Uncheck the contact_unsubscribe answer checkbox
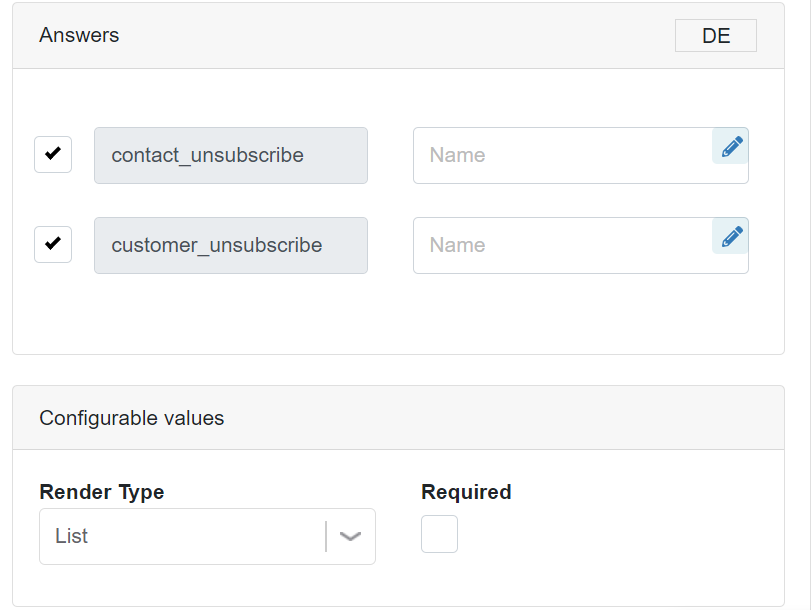 (53, 154)
